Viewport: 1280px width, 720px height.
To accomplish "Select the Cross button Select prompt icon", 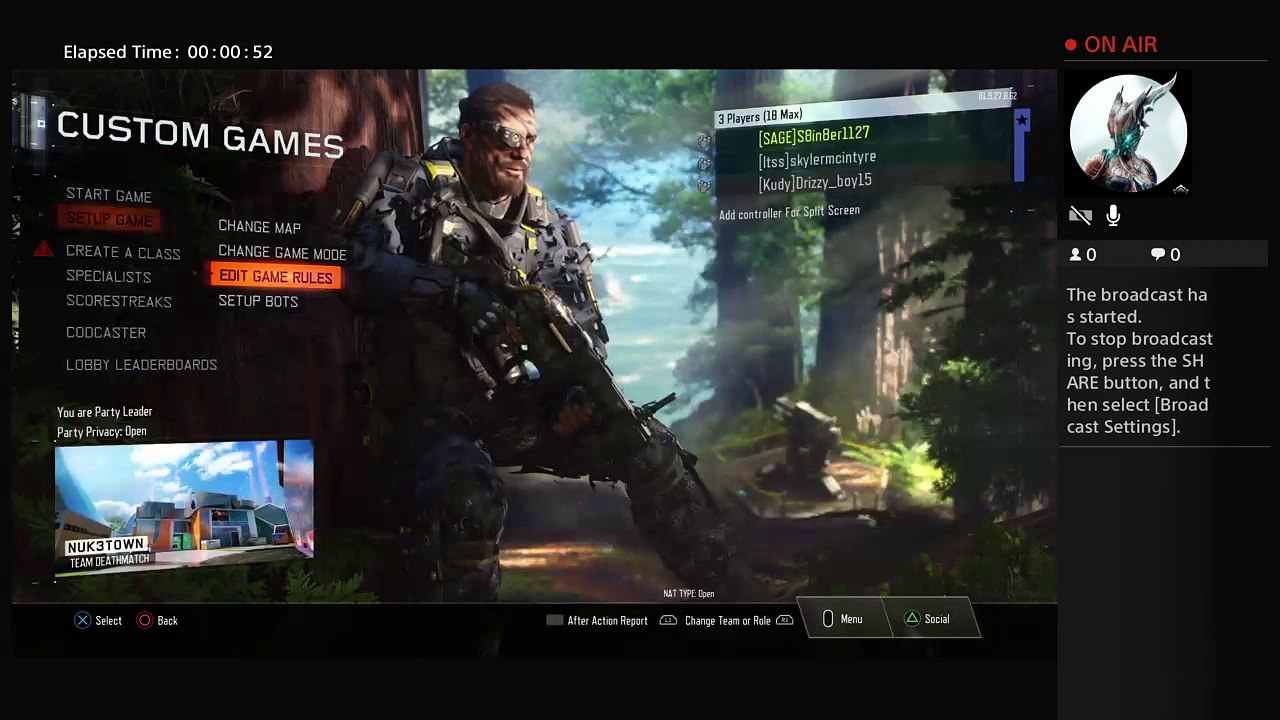I will (x=83, y=621).
